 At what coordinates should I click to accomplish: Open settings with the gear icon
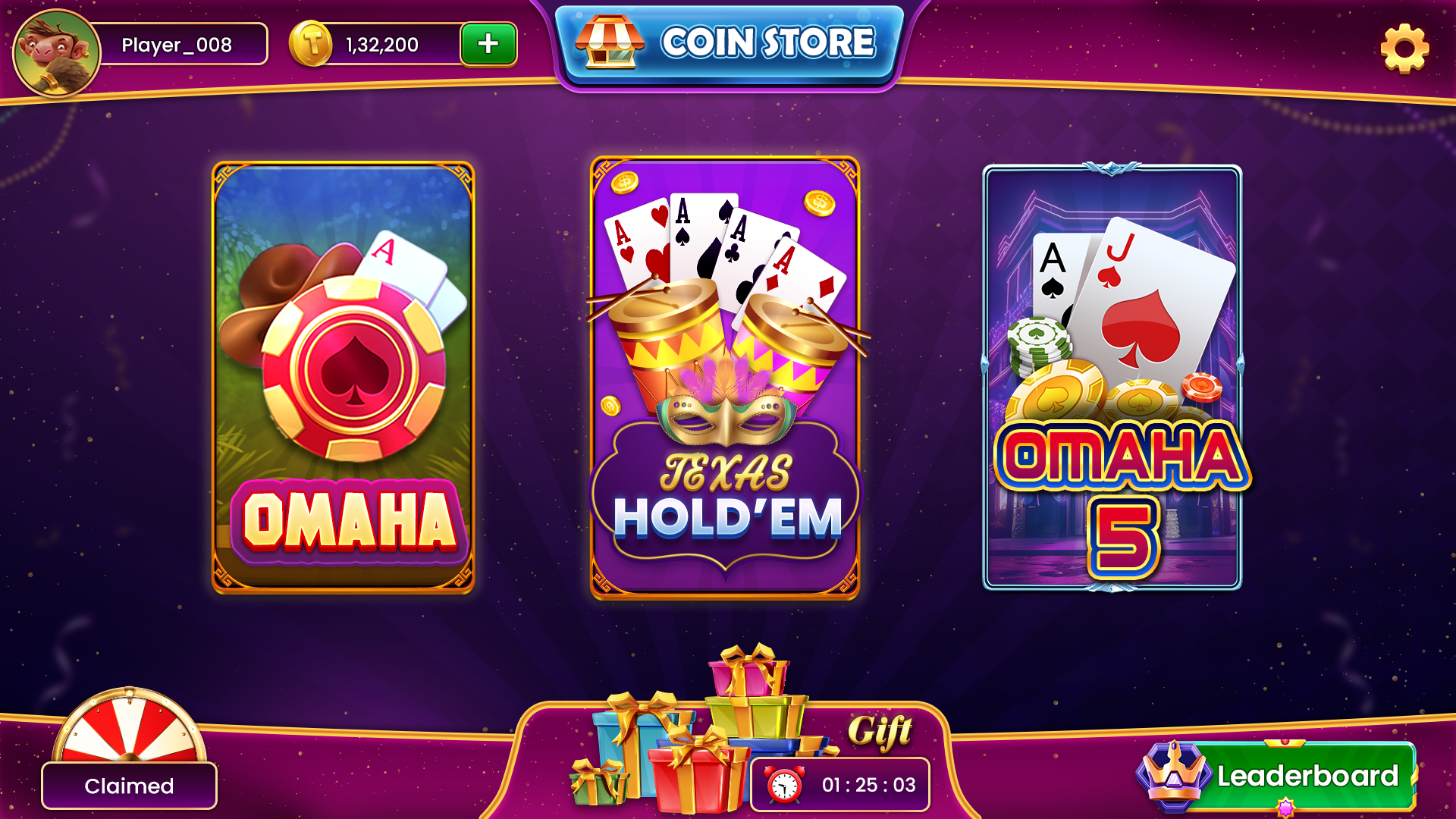(1404, 48)
